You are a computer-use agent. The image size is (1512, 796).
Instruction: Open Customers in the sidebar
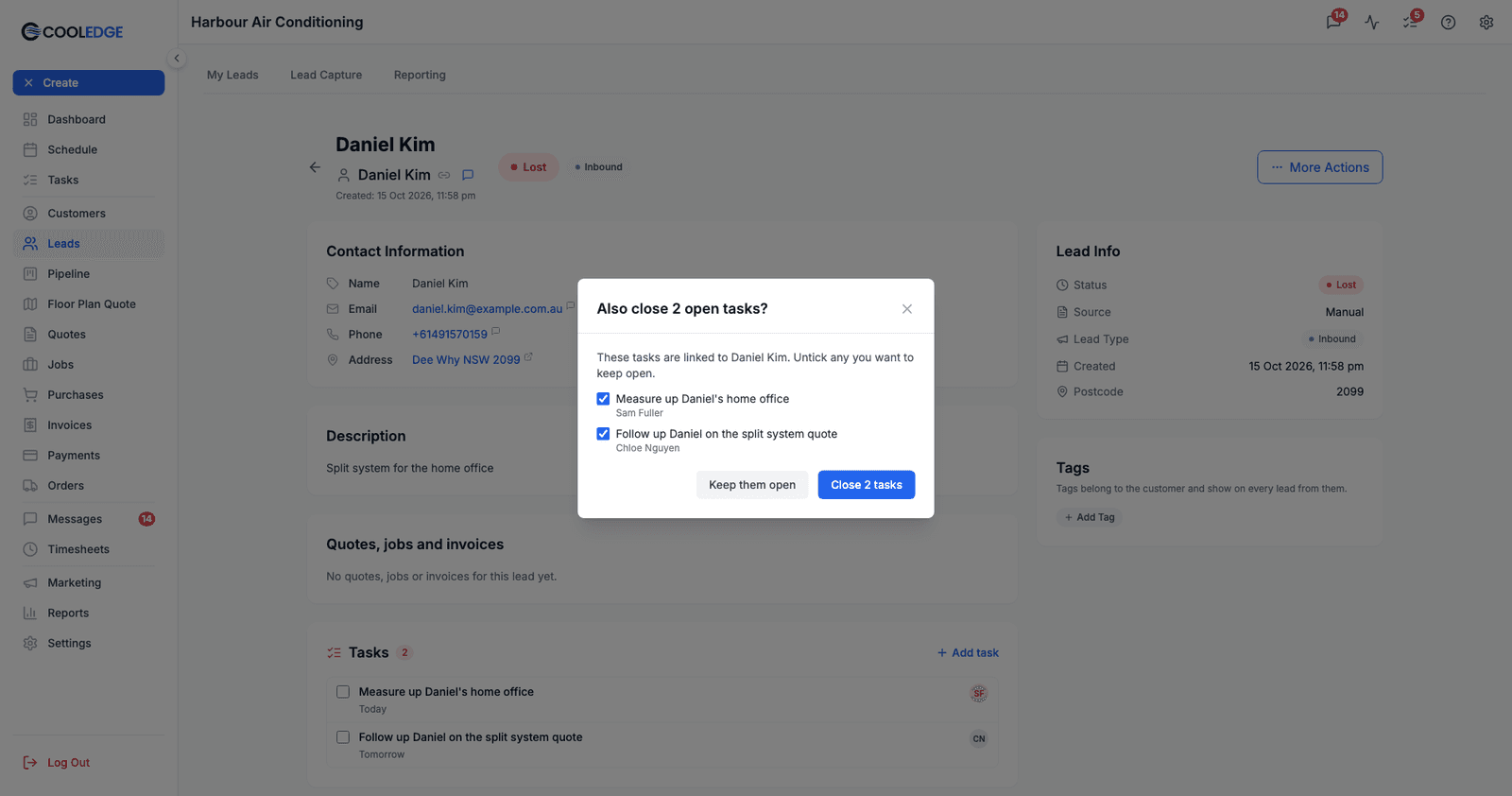pyautogui.click(x=89, y=214)
